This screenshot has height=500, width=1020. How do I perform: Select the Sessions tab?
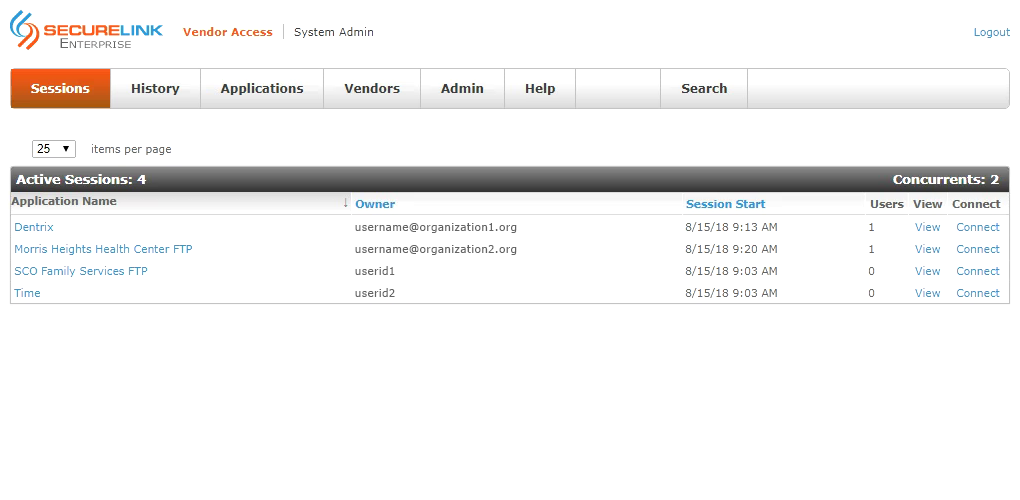pos(60,89)
